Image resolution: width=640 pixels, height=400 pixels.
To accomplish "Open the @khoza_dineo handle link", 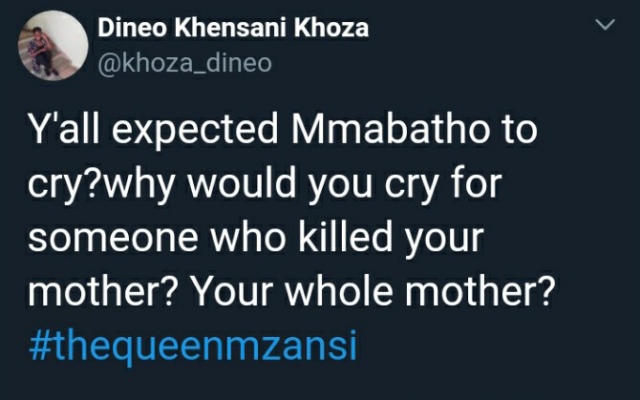I will [x=184, y=64].
